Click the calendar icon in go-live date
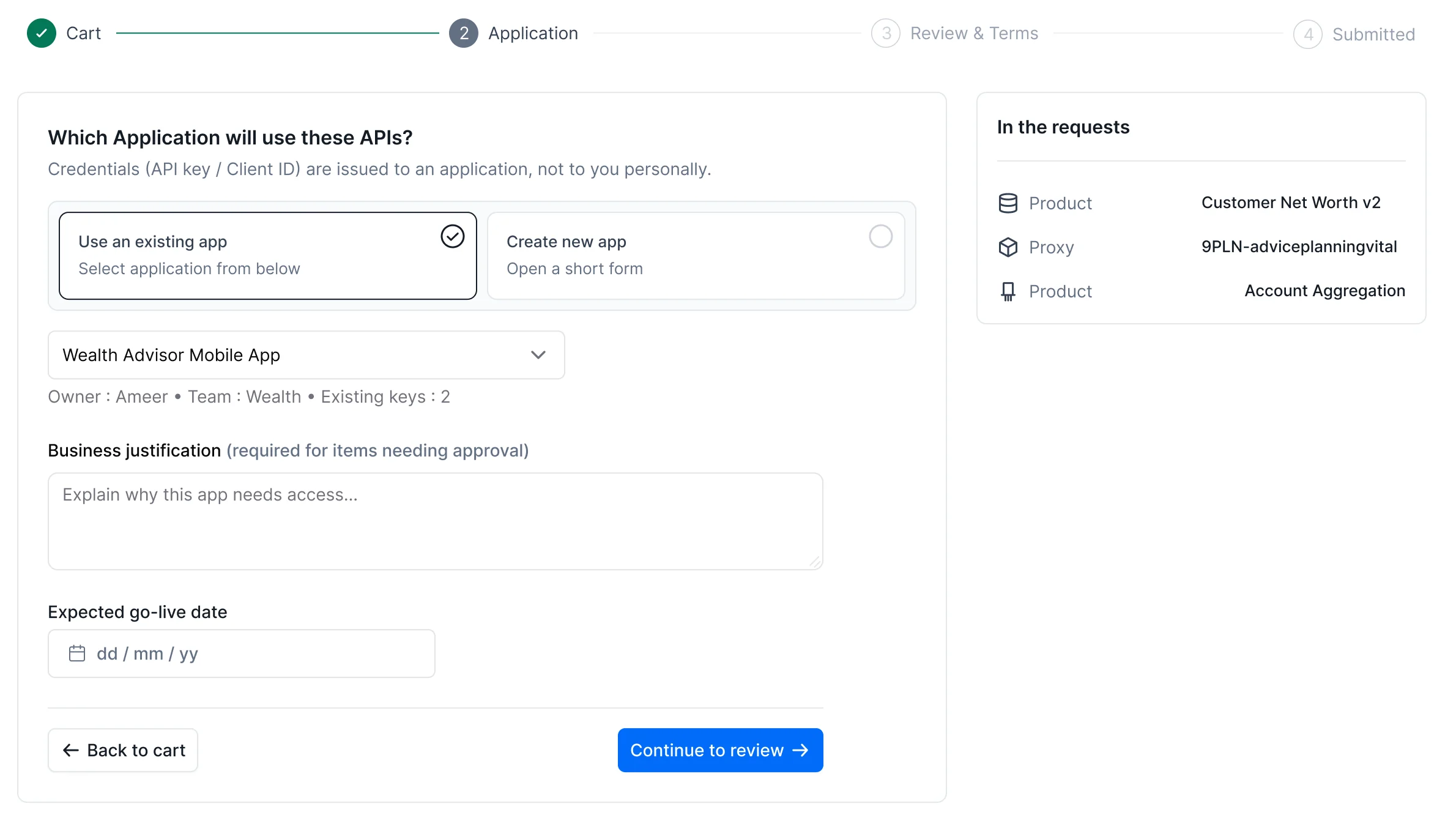Image resolution: width=1456 pixels, height=826 pixels. pyautogui.click(x=77, y=653)
